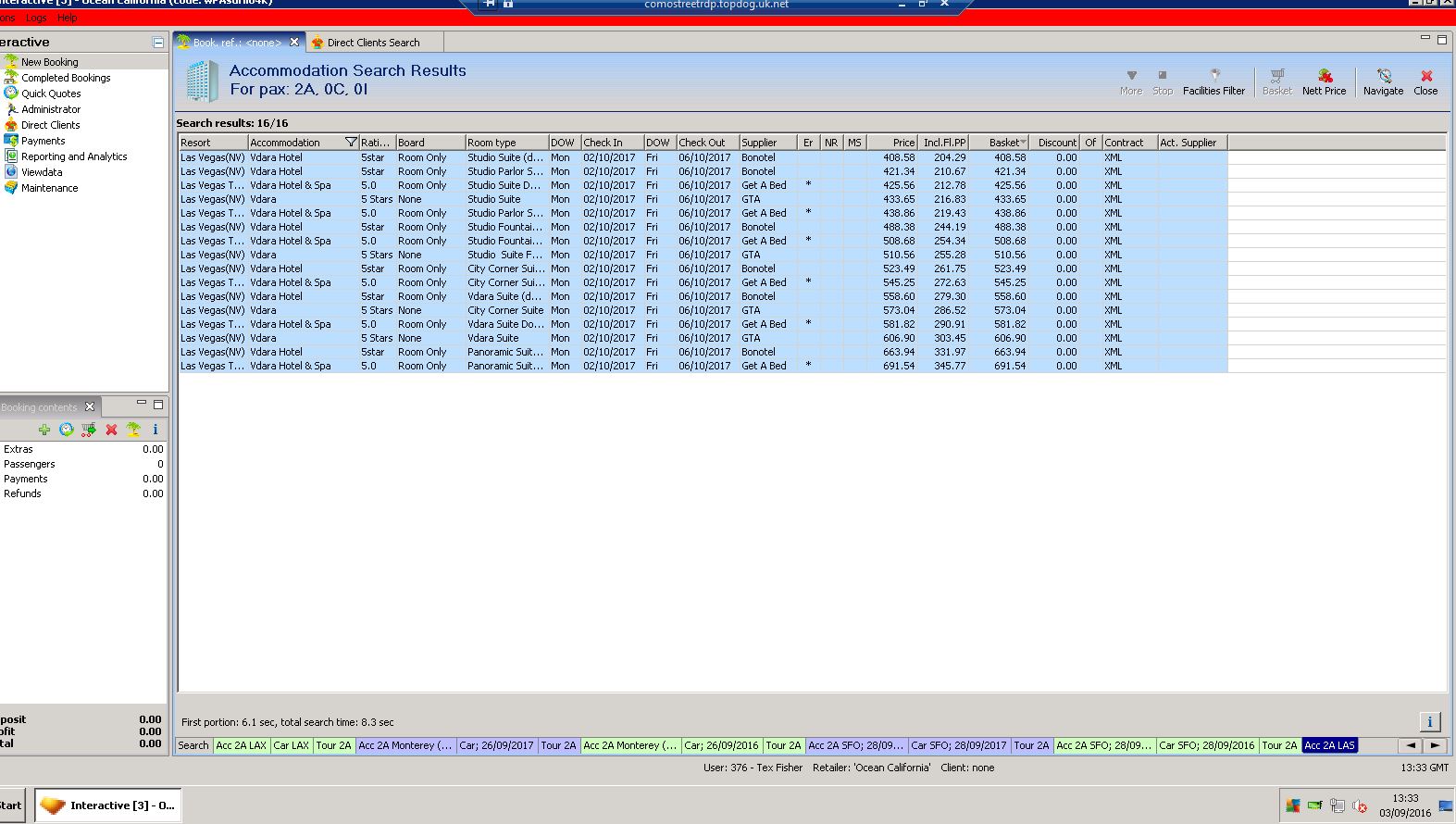Image resolution: width=1456 pixels, height=824 pixels.
Task: Click the info button above the search tabs
Action: 1429,722
